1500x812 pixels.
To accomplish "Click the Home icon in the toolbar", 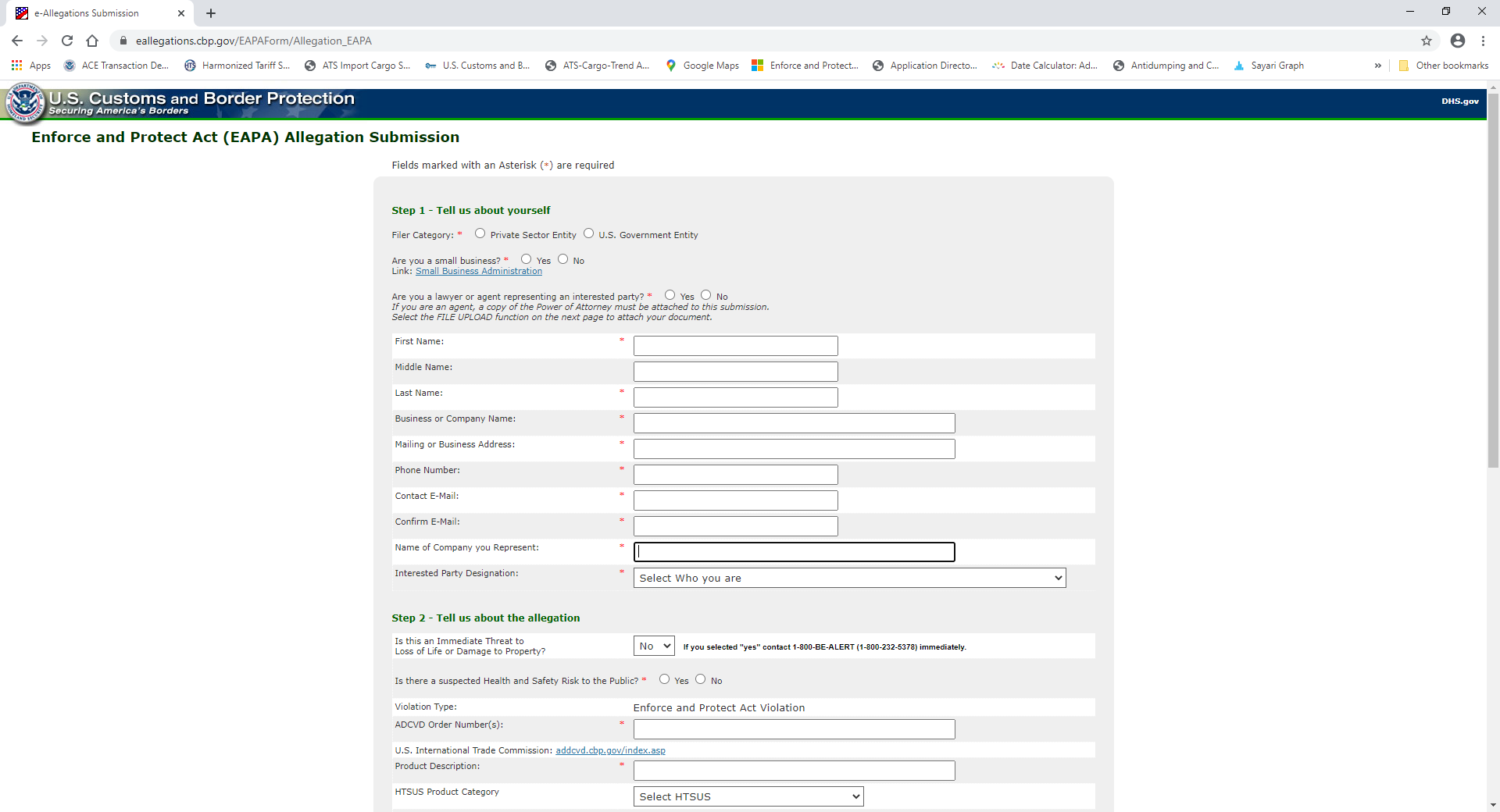I will pyautogui.click(x=92, y=41).
